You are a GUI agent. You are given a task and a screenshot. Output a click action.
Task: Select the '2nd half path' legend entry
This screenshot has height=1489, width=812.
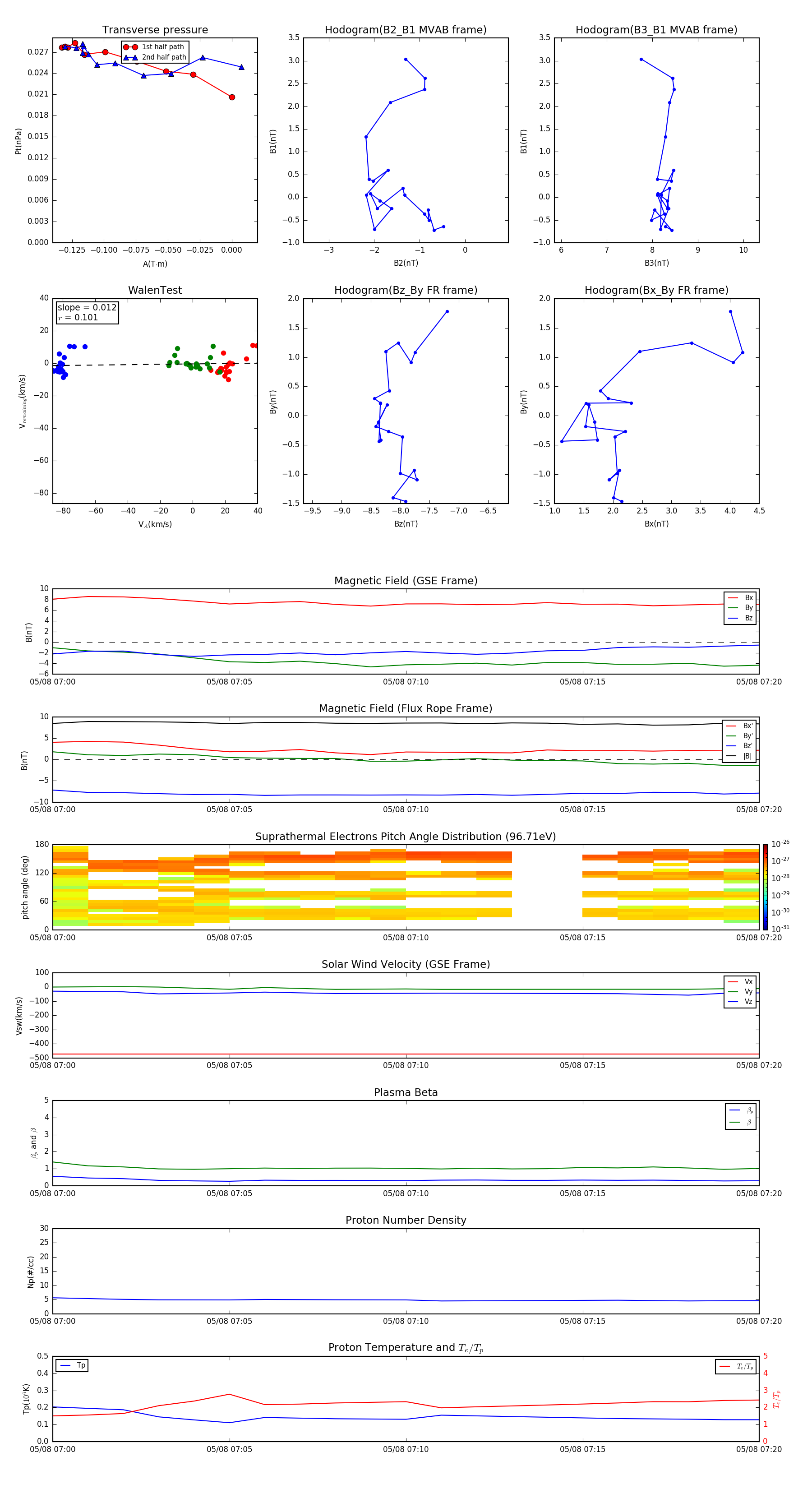(155, 57)
